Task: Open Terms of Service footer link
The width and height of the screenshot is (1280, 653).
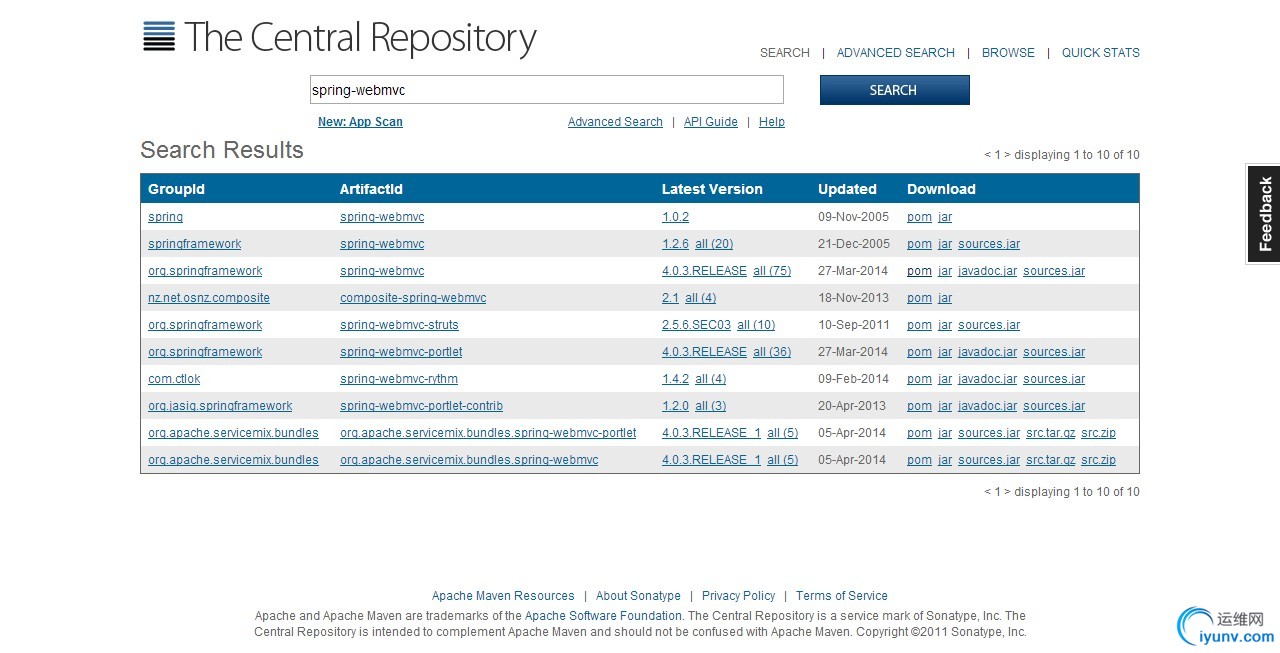Action: coord(841,596)
